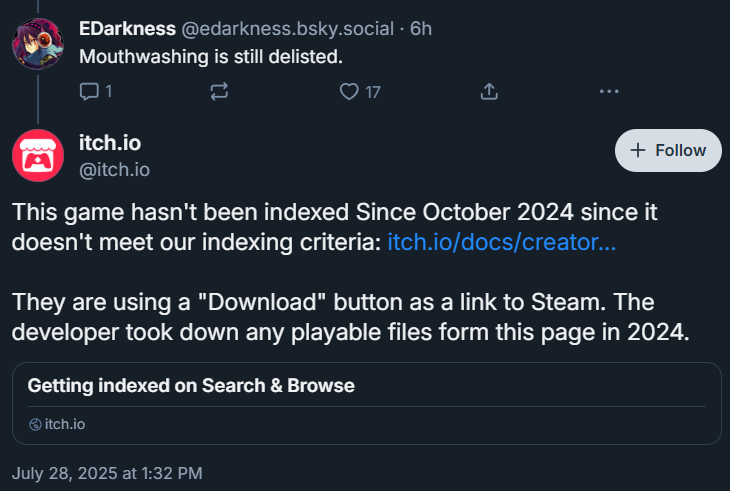Open the itch.io red logo avatar
The height and width of the screenshot is (491, 730).
[38, 155]
